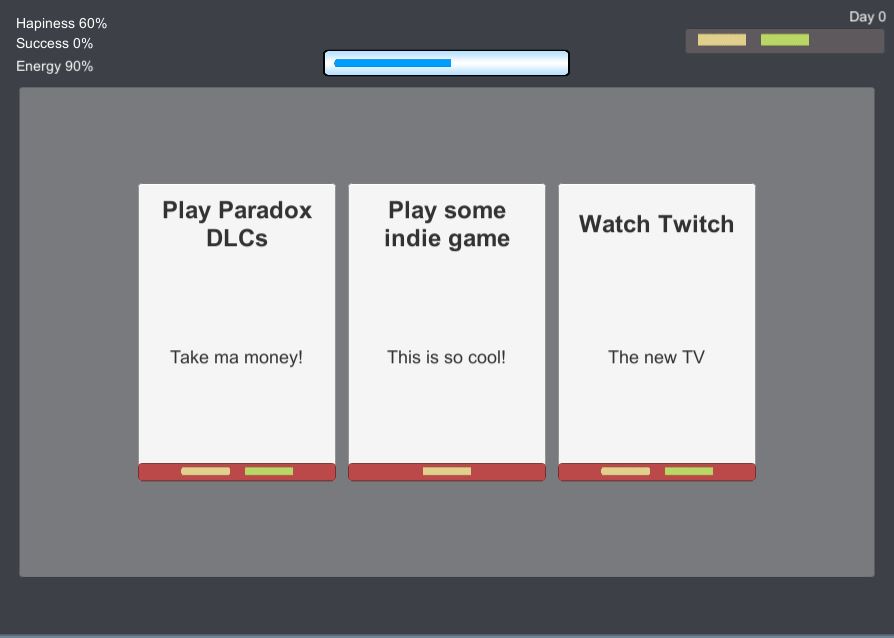Click green bar on Watch Twitch card
Screen dimensions: 894x638
tap(689, 471)
